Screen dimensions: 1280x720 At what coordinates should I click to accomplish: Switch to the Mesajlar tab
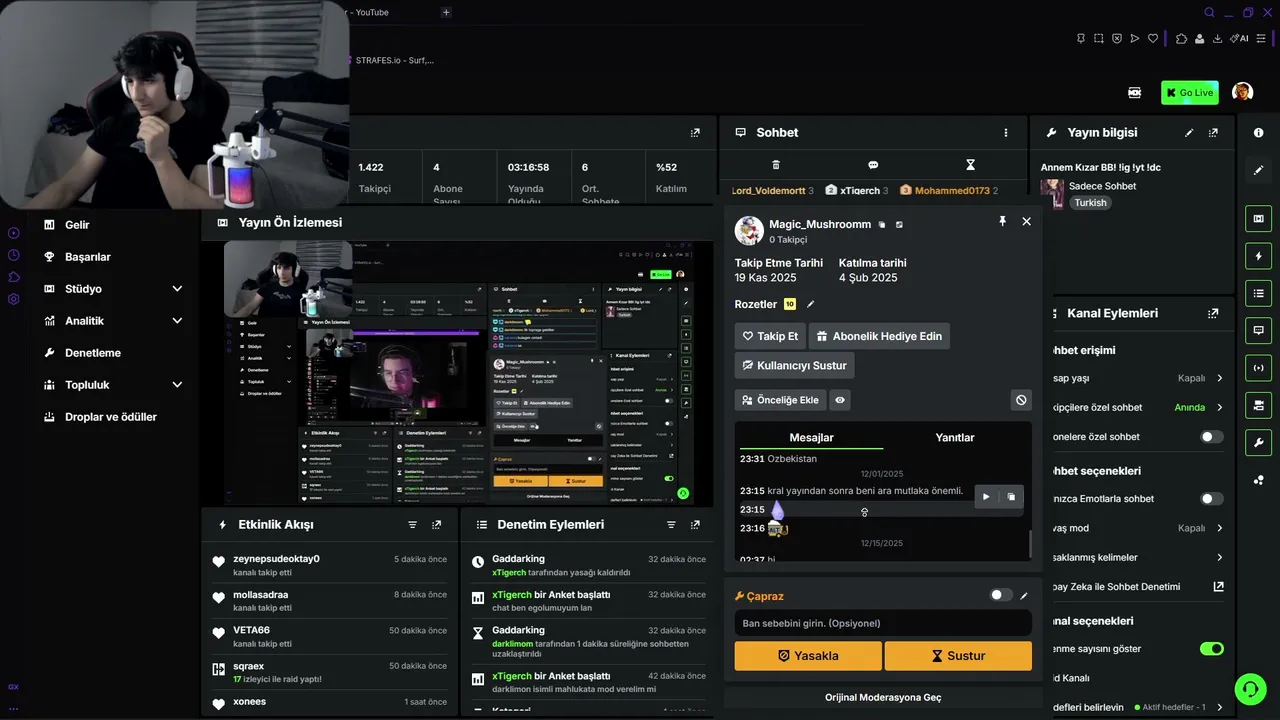[811, 437]
